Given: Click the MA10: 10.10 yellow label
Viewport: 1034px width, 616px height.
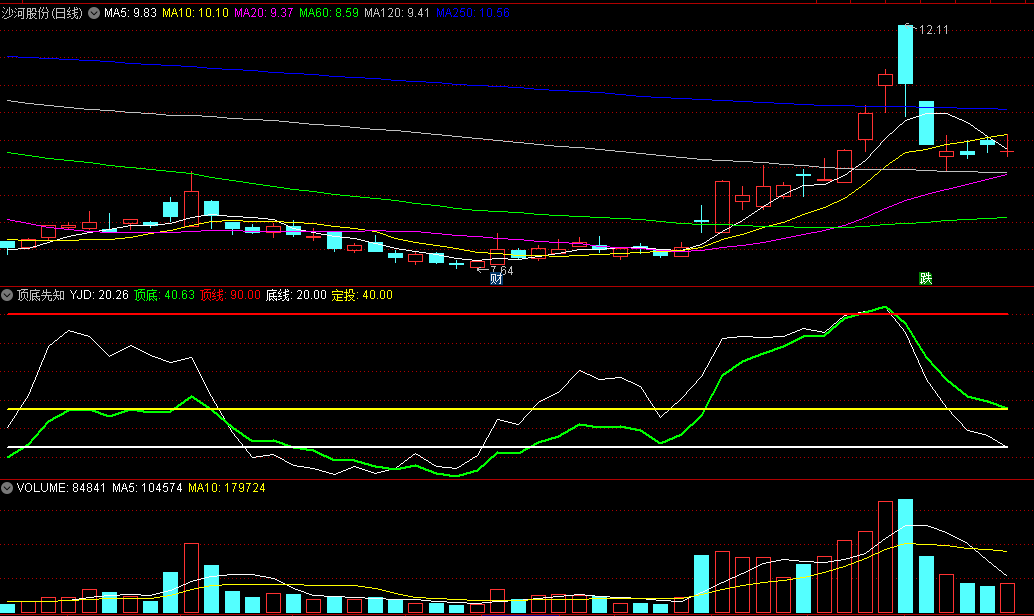Looking at the screenshot, I should tap(195, 13).
